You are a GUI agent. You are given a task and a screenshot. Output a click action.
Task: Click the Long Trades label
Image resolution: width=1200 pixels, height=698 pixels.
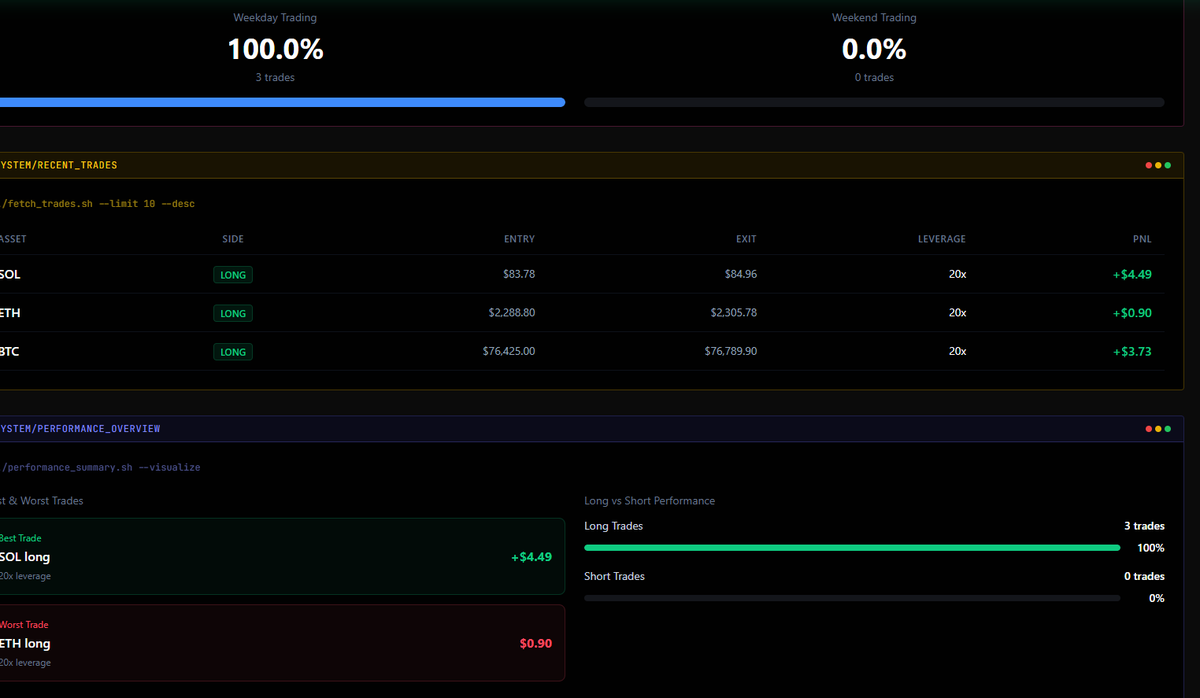pyautogui.click(x=614, y=526)
